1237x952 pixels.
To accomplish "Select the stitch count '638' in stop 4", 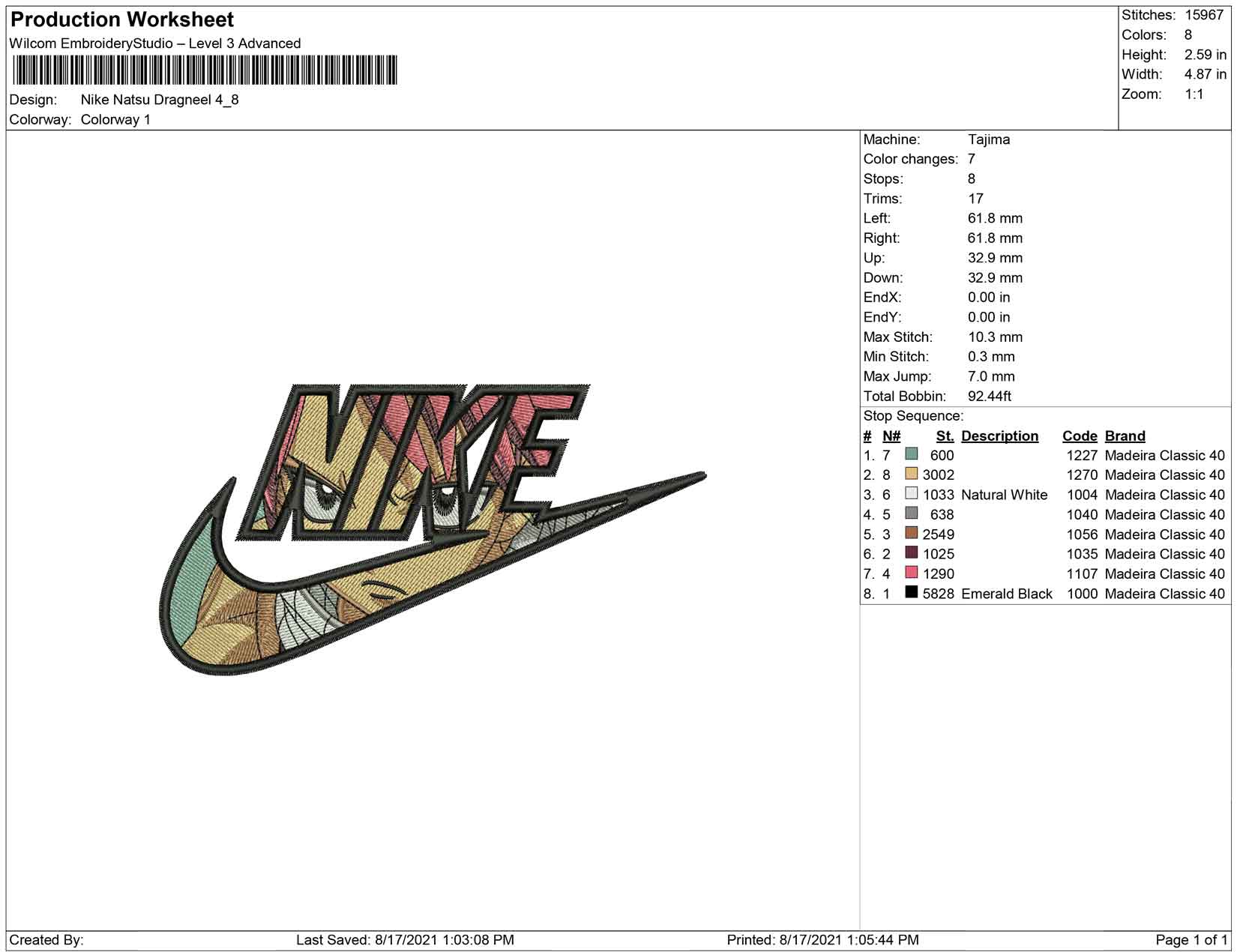I will pos(942,515).
